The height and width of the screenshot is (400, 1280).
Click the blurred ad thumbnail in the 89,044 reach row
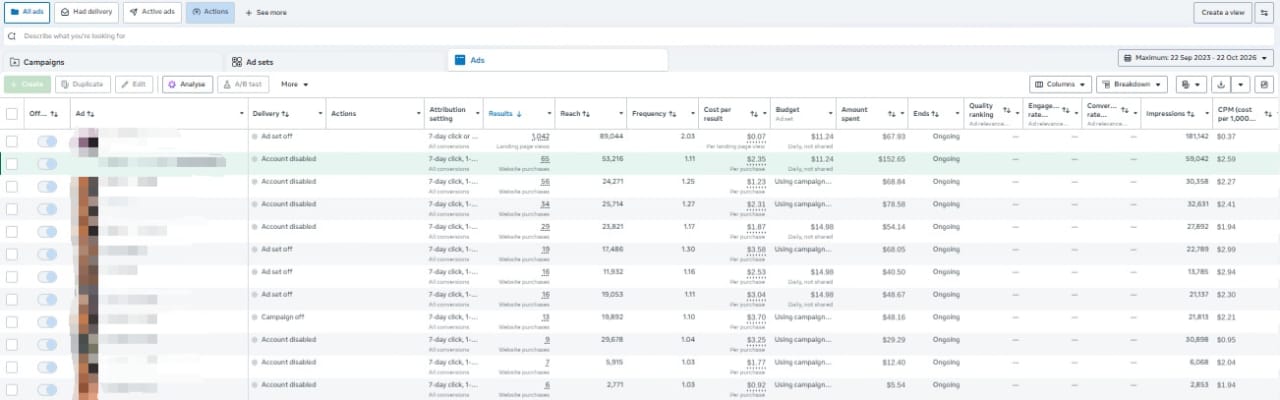click(89, 141)
